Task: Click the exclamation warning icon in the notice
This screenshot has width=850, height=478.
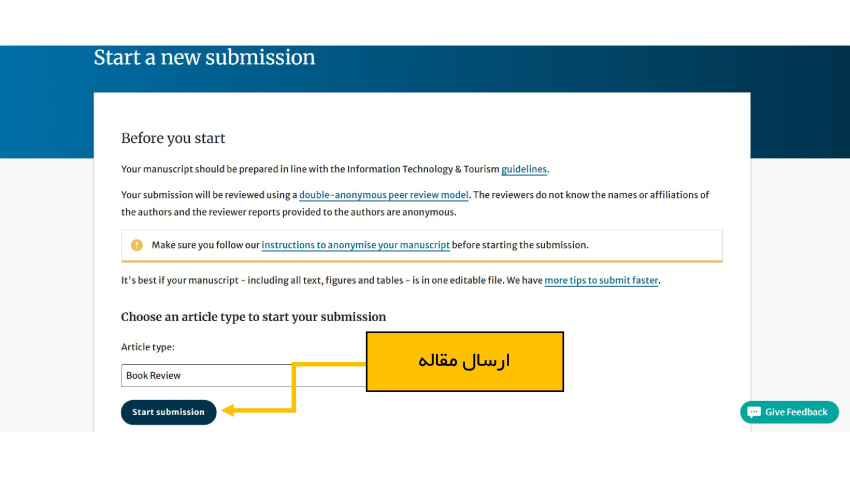Action: click(x=137, y=245)
